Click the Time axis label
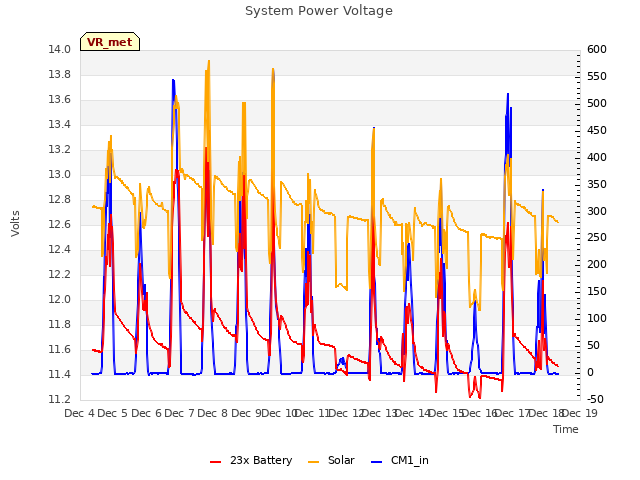 566,429
